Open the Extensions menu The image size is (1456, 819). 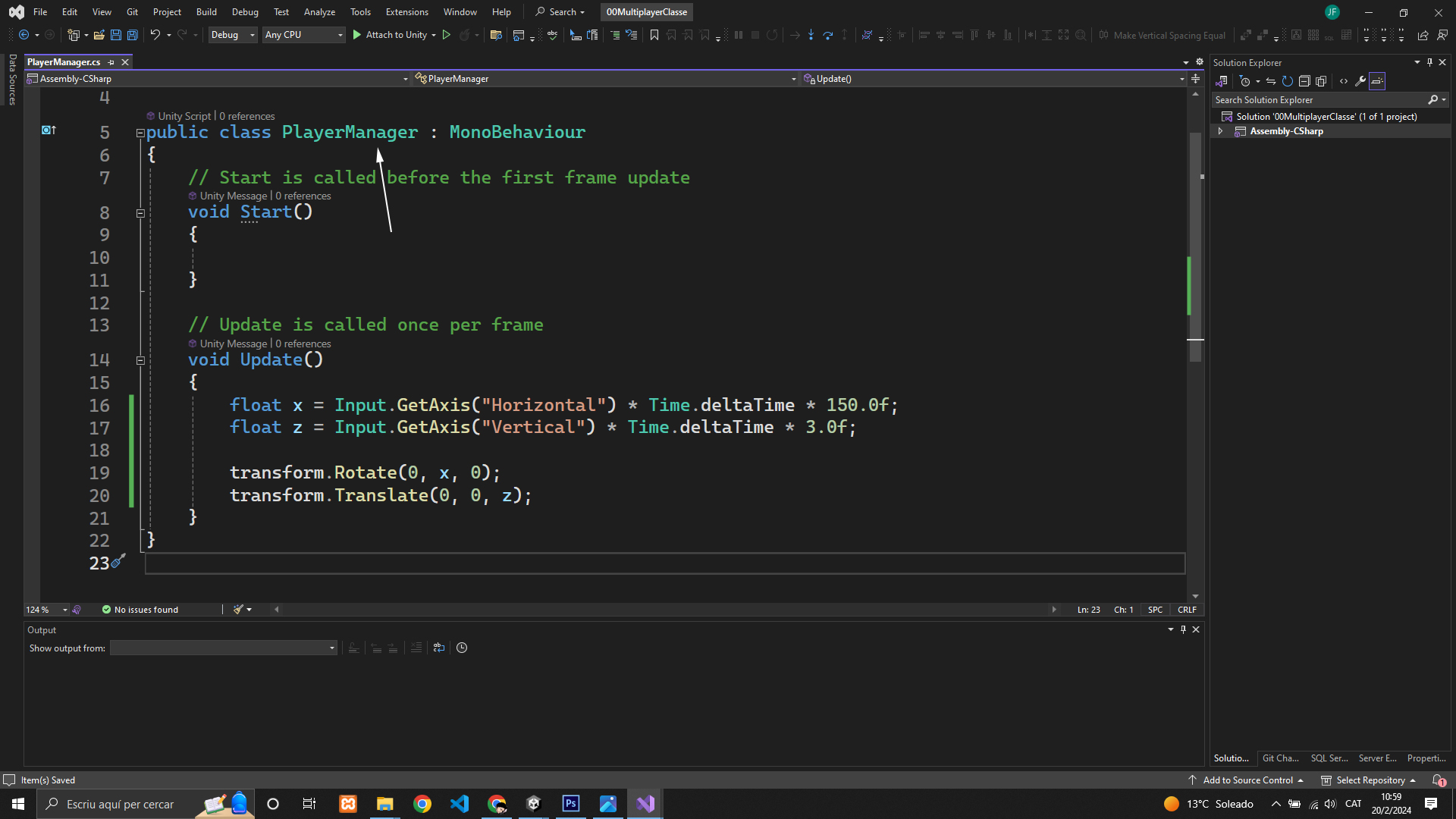point(406,12)
